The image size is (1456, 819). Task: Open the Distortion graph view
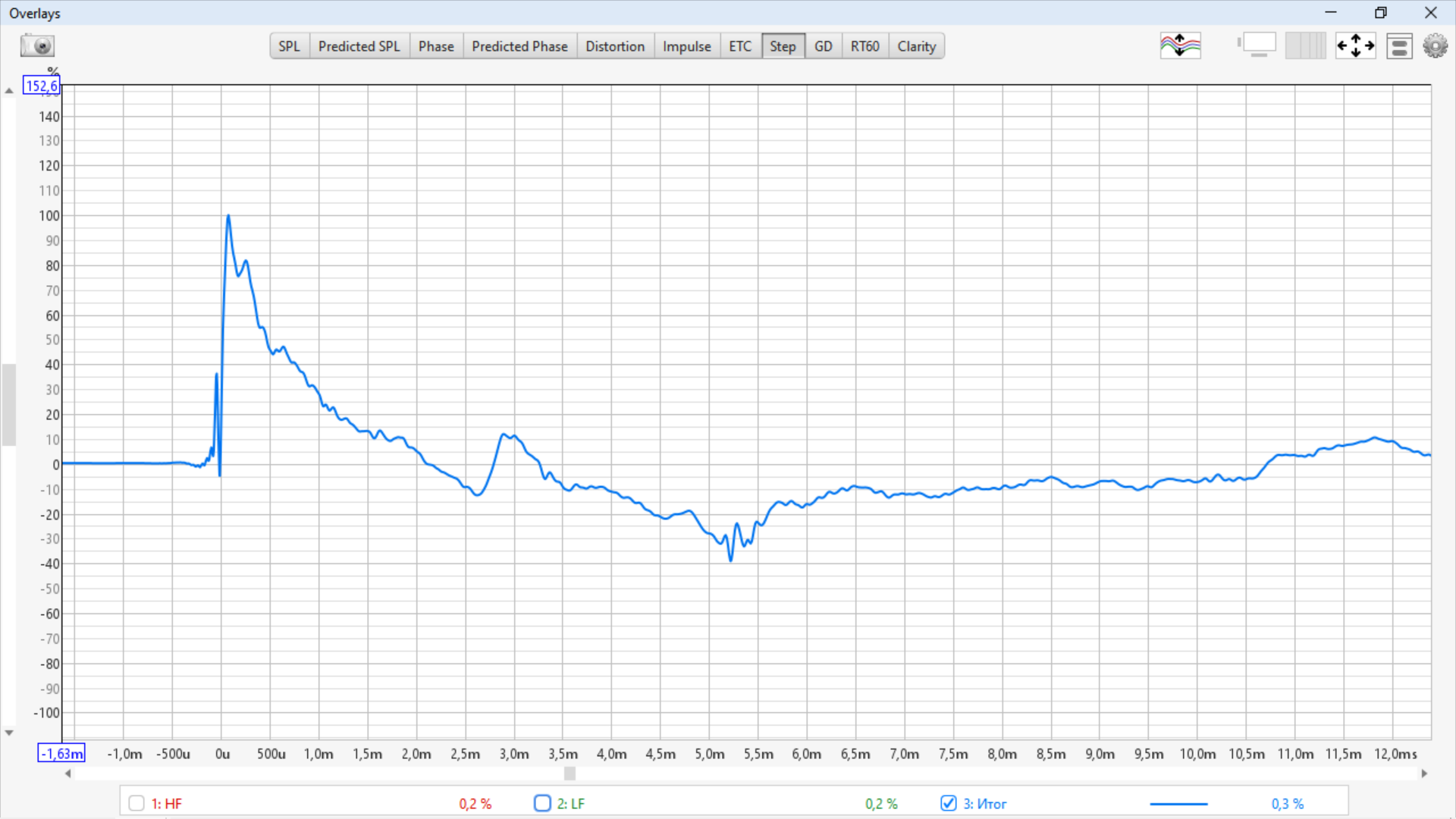[614, 46]
